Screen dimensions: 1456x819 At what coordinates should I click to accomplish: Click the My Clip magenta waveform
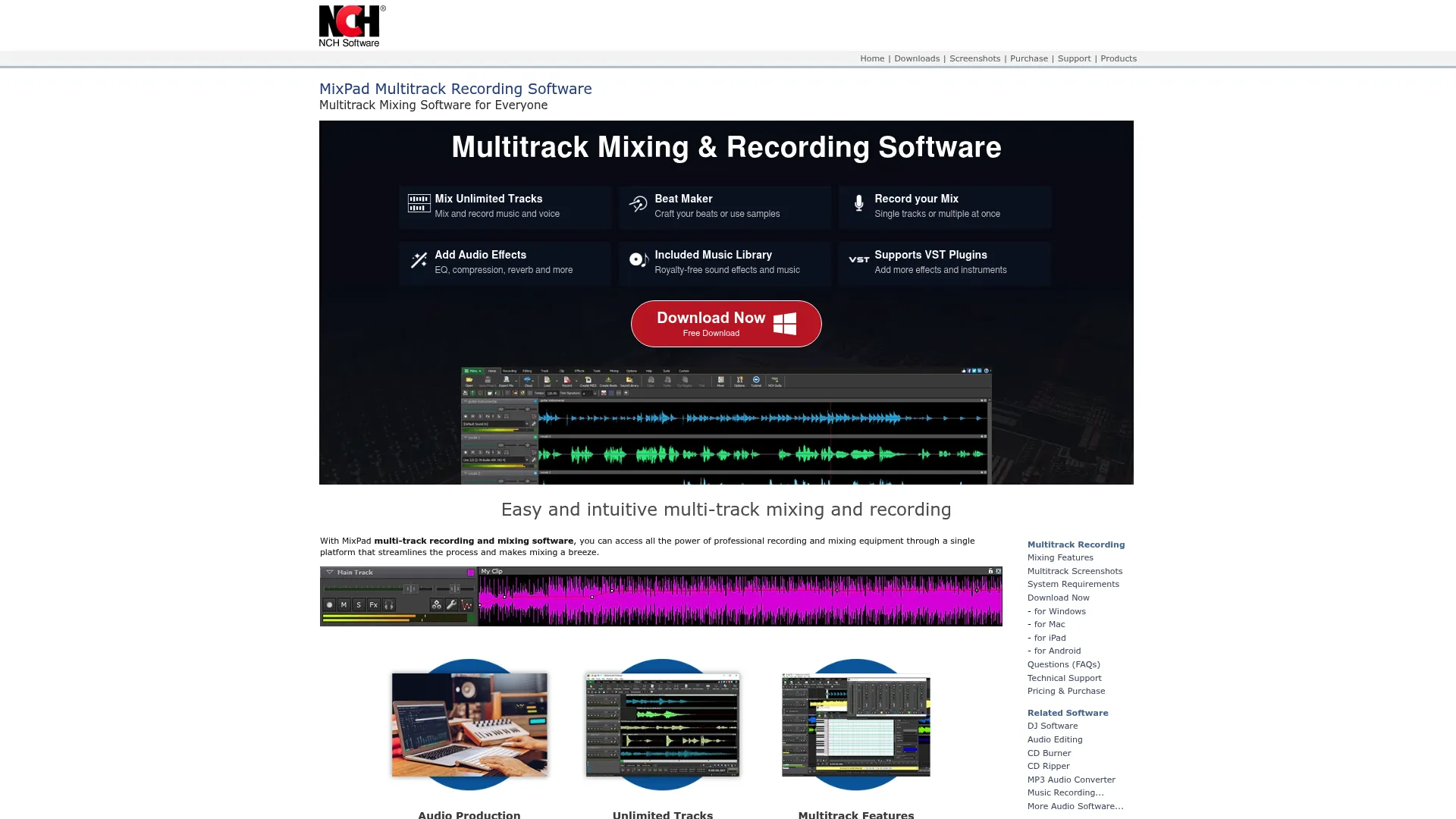739,601
